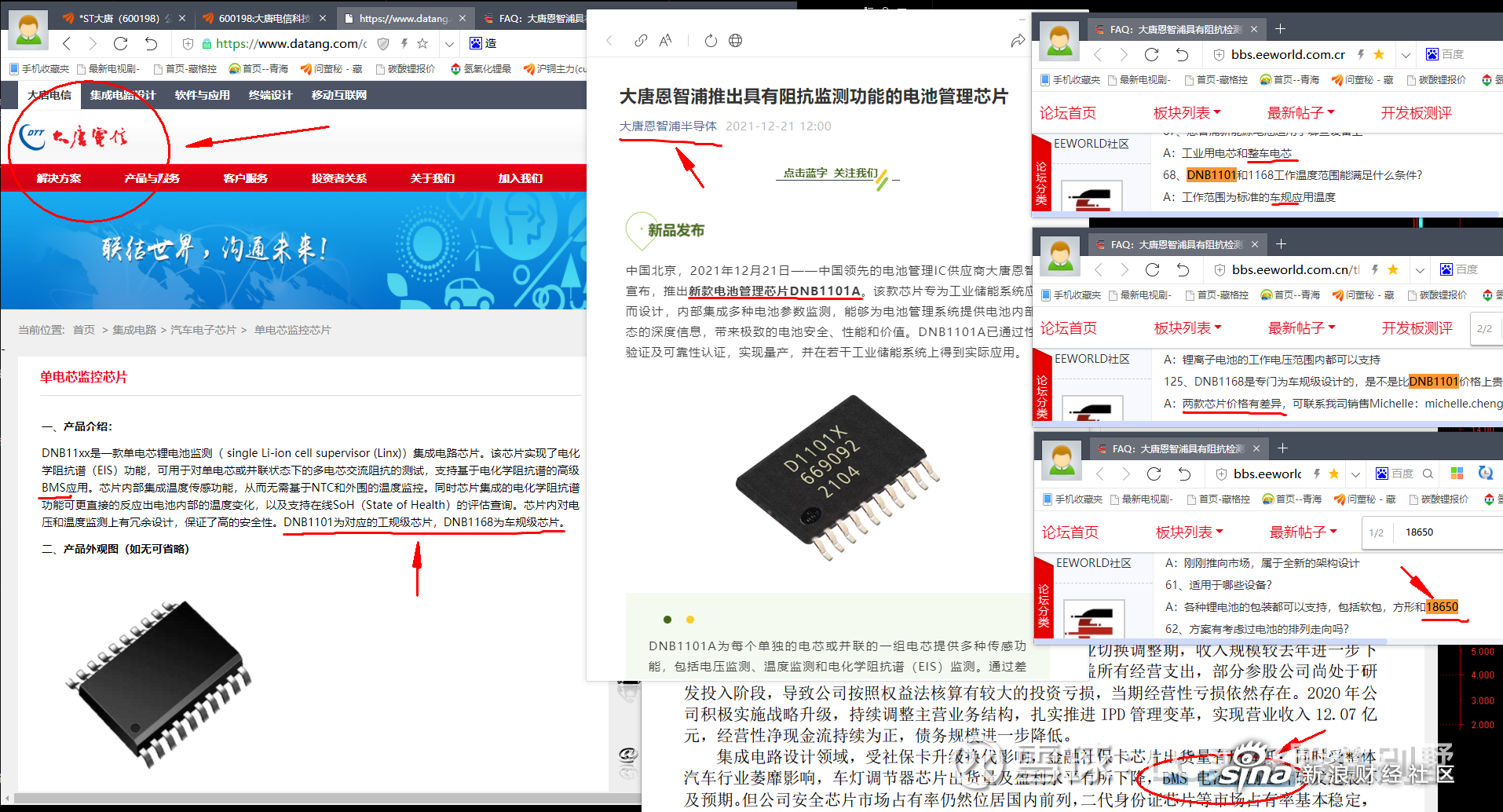The image size is (1503, 812).
Task: Open 开发板测评 in middle-right forum window
Action: coord(1417,327)
